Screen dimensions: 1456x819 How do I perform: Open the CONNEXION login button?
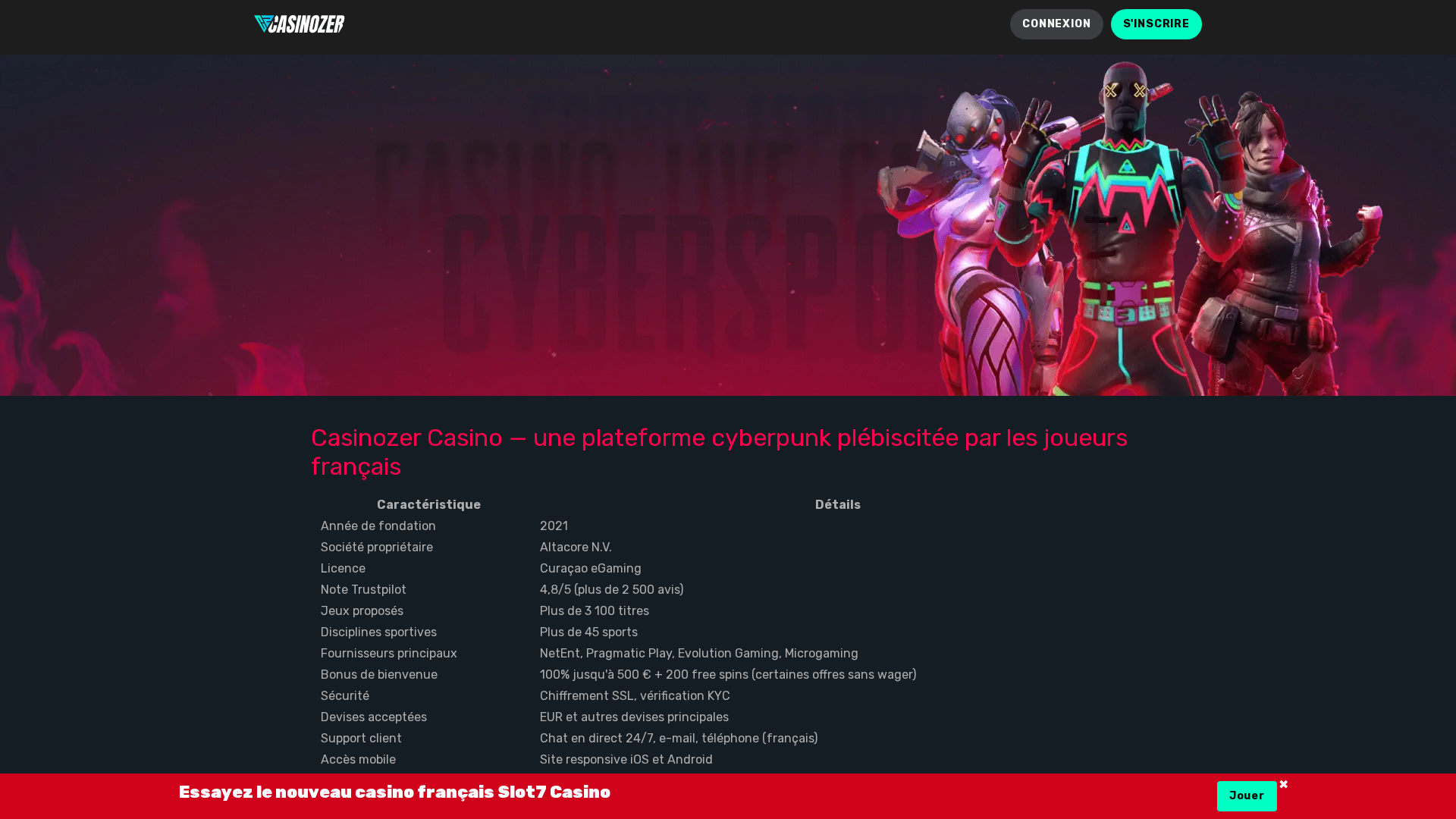pyautogui.click(x=1056, y=24)
